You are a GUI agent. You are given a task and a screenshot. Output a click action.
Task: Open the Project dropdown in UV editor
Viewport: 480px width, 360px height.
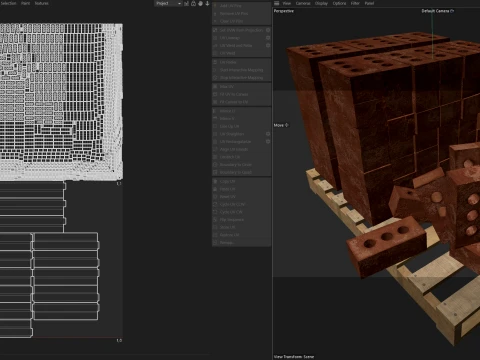coord(168,3)
